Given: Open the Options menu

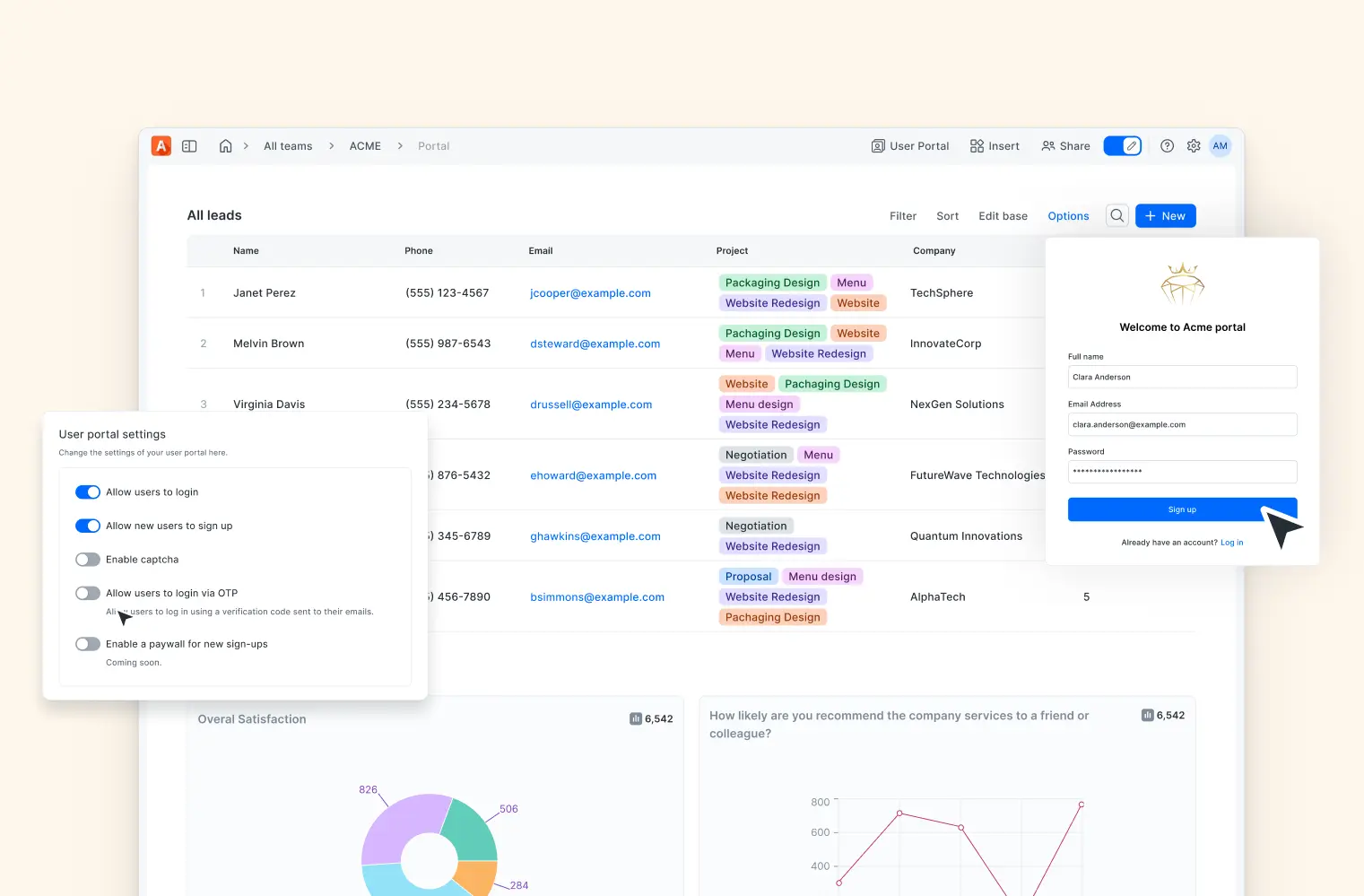Looking at the screenshot, I should pos(1068,216).
